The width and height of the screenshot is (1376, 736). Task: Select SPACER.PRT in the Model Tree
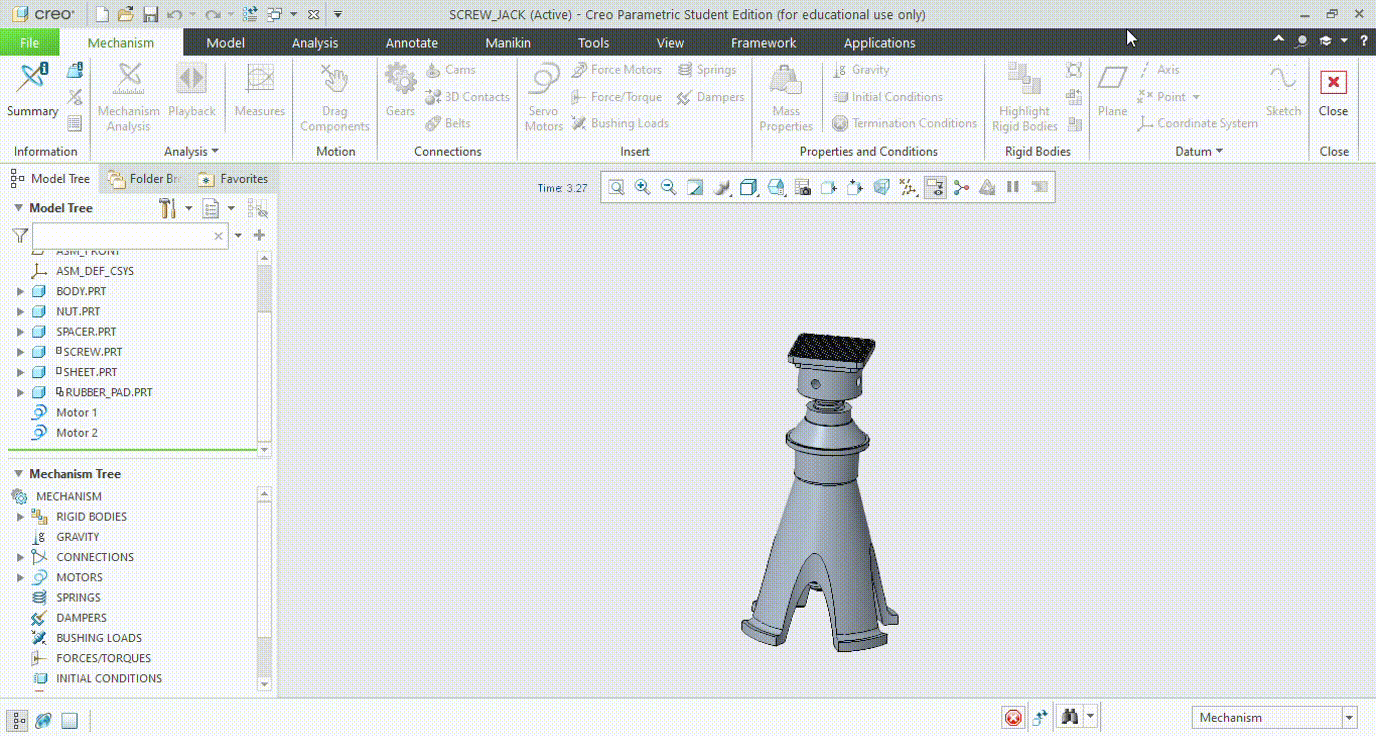[86, 332]
